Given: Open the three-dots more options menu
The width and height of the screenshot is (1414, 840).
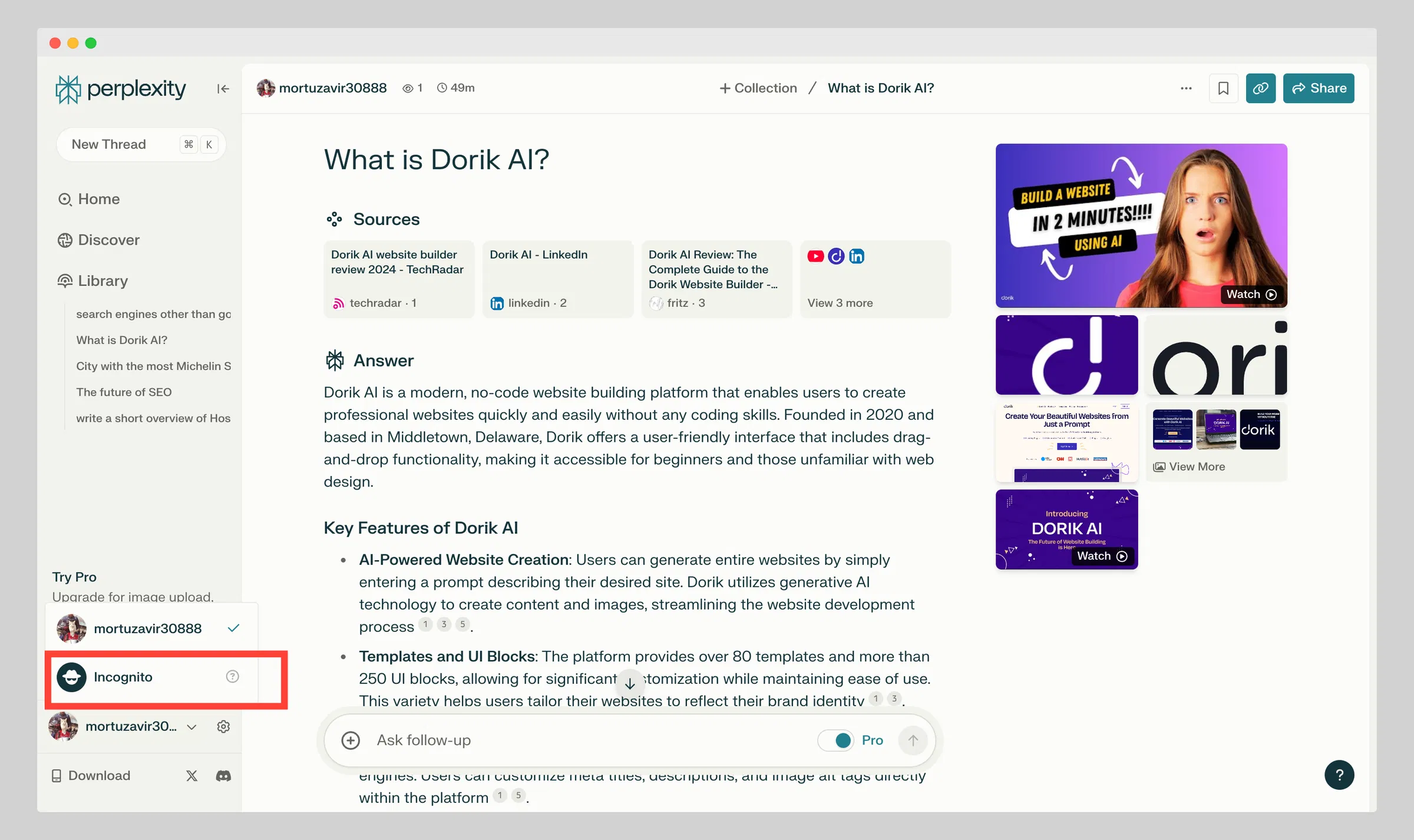Looking at the screenshot, I should [1186, 88].
